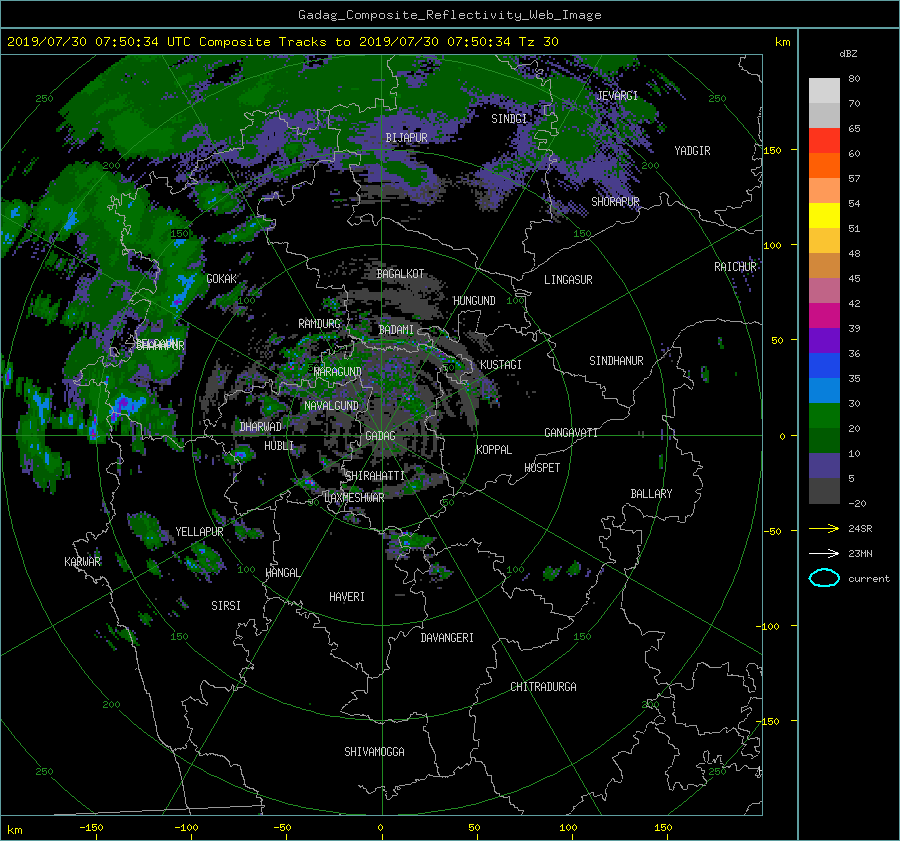Viewport: 900px width, 841px height.
Task: Click the Gadag_Composite_Reflectivity_Web_Image title
Action: 449,15
